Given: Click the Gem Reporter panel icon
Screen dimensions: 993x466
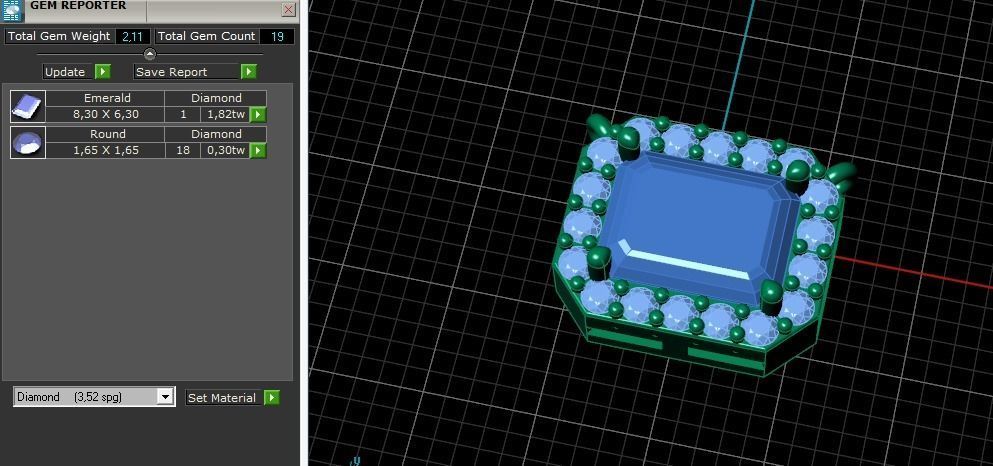Looking at the screenshot, I should click(11, 11).
